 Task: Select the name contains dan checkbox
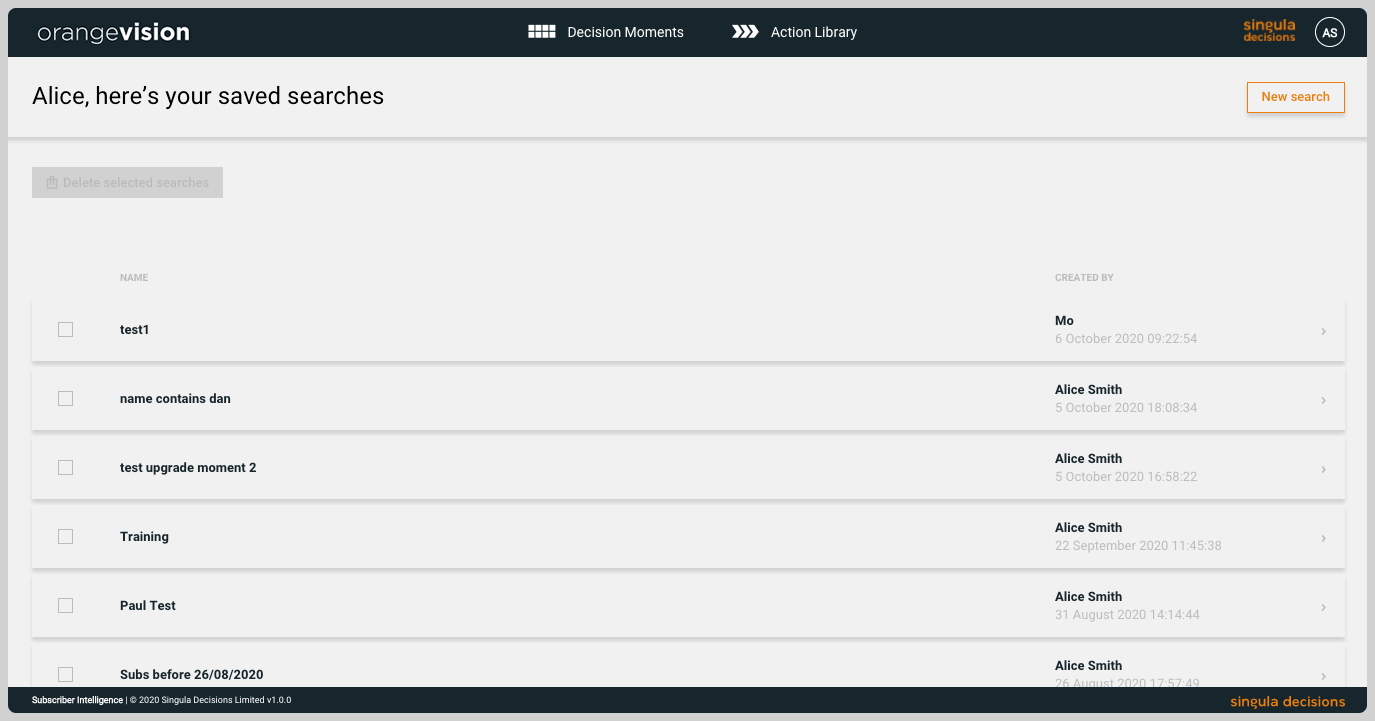[x=65, y=399]
